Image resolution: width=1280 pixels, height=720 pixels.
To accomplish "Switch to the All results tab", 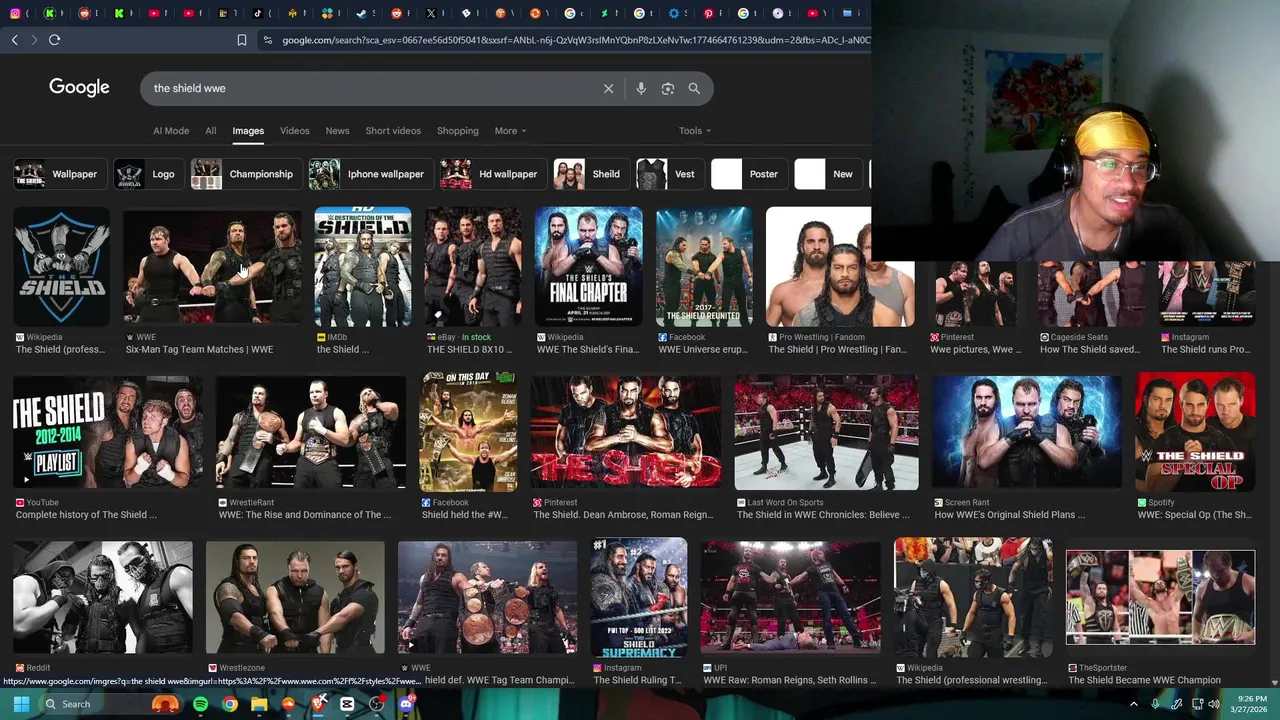I will [x=210, y=131].
